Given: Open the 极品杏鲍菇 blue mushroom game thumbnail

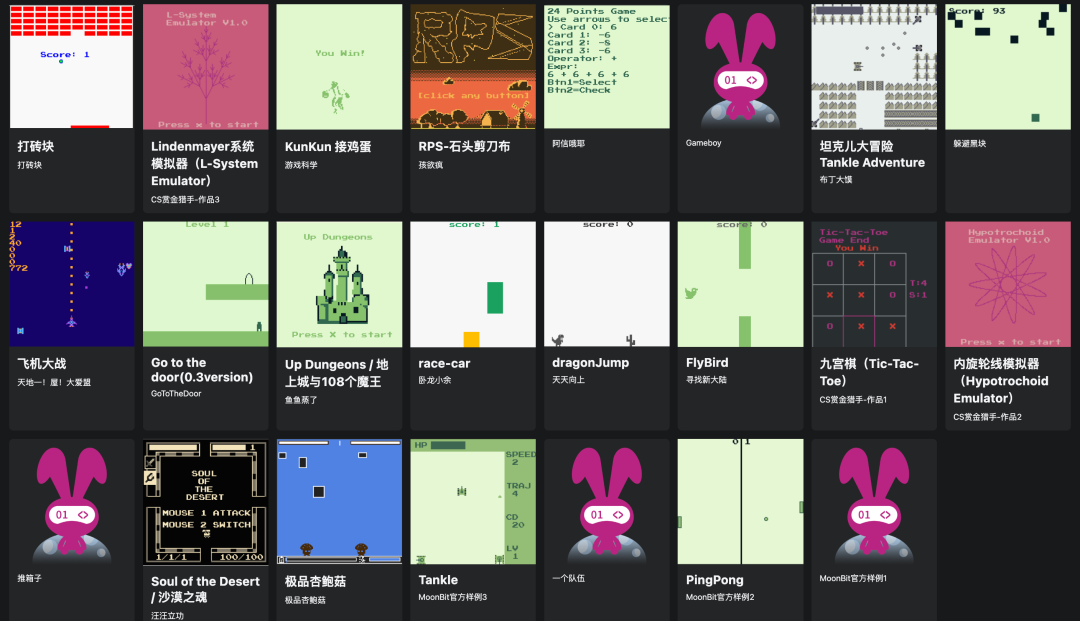Looking at the screenshot, I should [339, 501].
